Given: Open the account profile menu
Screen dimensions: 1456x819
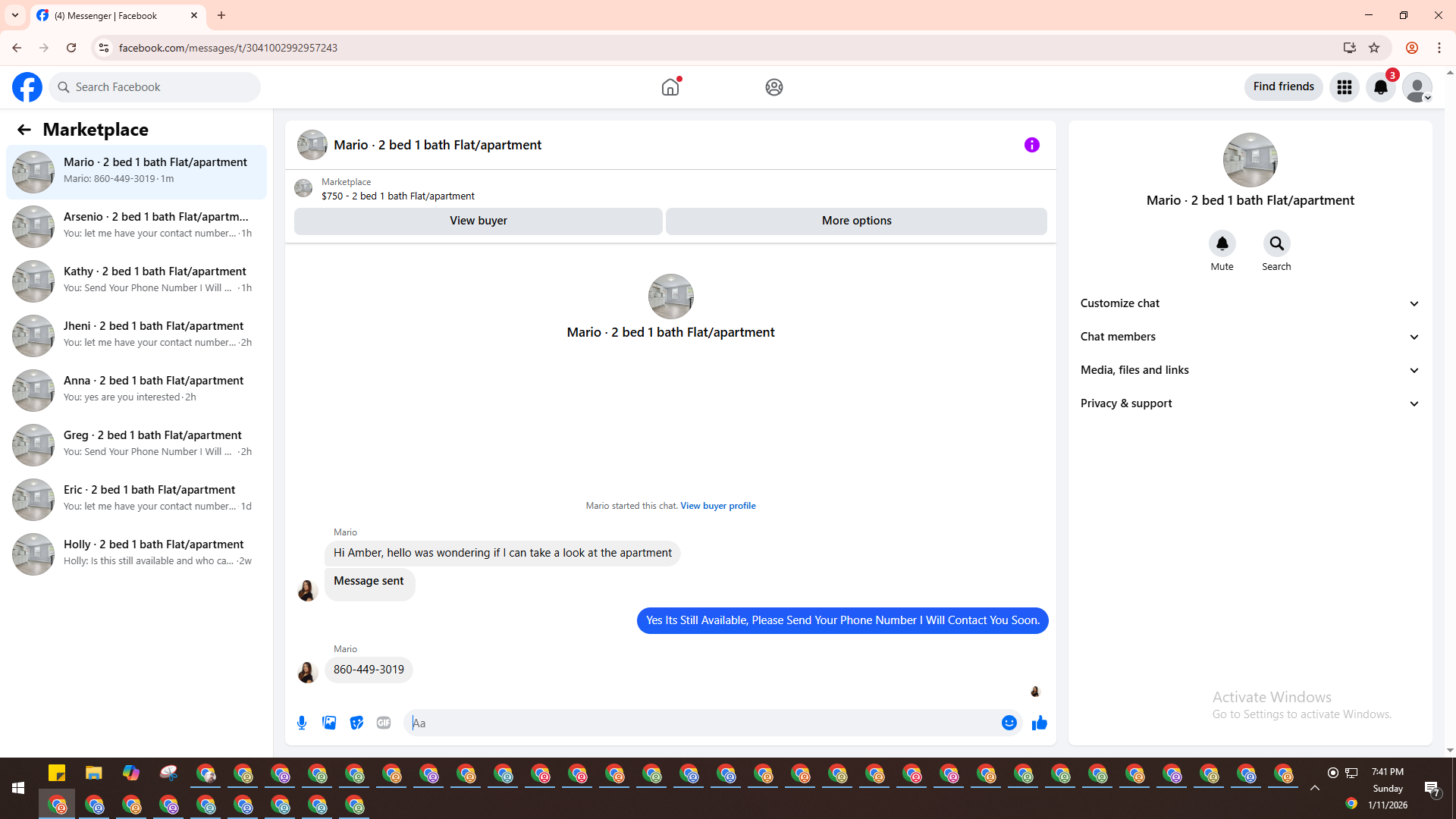Looking at the screenshot, I should [x=1417, y=87].
